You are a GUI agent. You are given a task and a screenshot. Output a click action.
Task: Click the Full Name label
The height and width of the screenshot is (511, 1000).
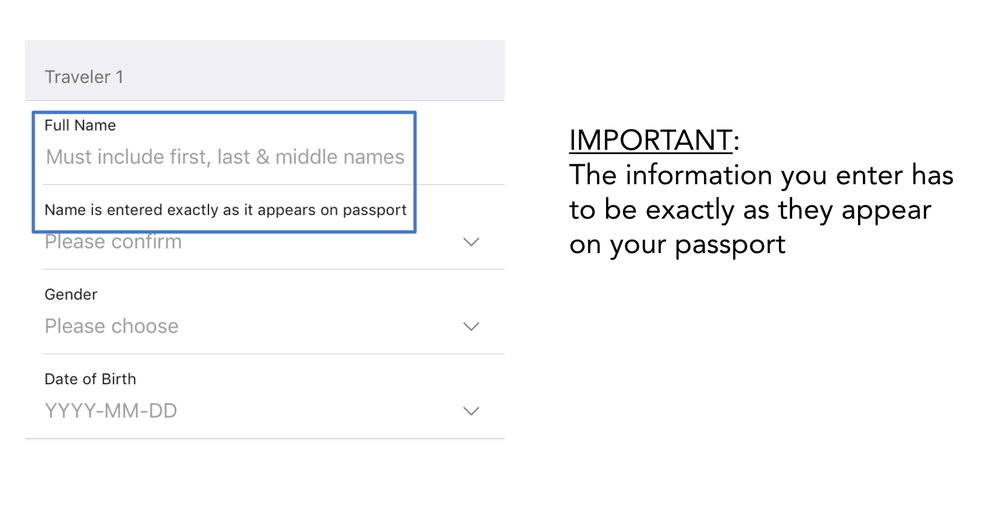click(80, 125)
